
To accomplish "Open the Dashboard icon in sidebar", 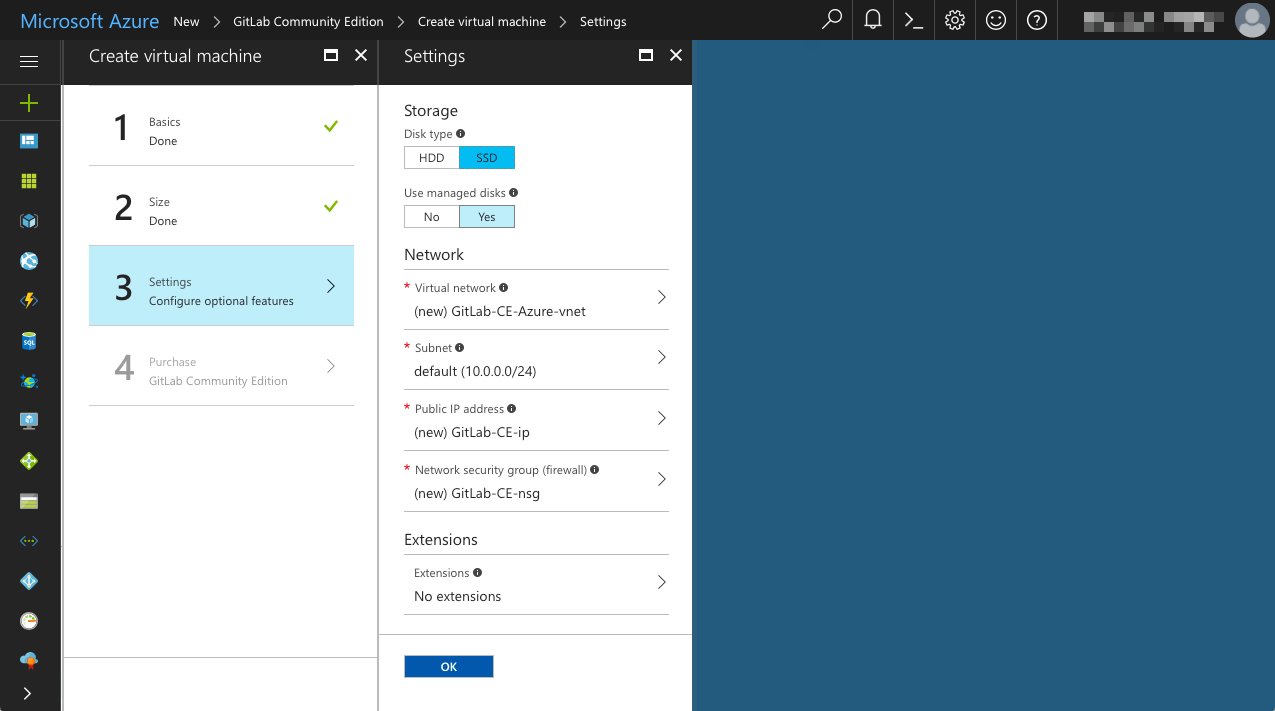I will (x=30, y=140).
